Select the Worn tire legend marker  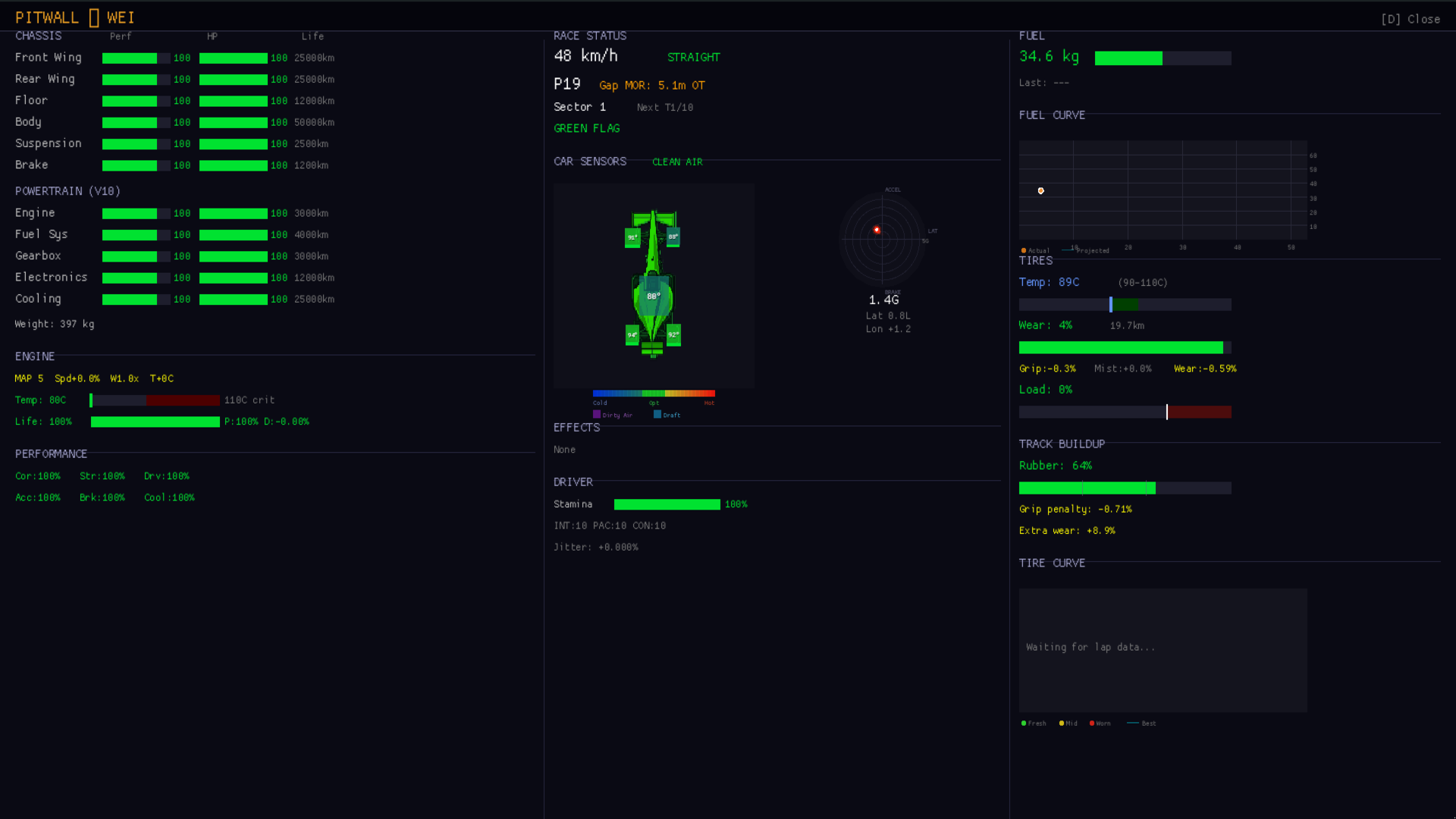pos(1090,723)
